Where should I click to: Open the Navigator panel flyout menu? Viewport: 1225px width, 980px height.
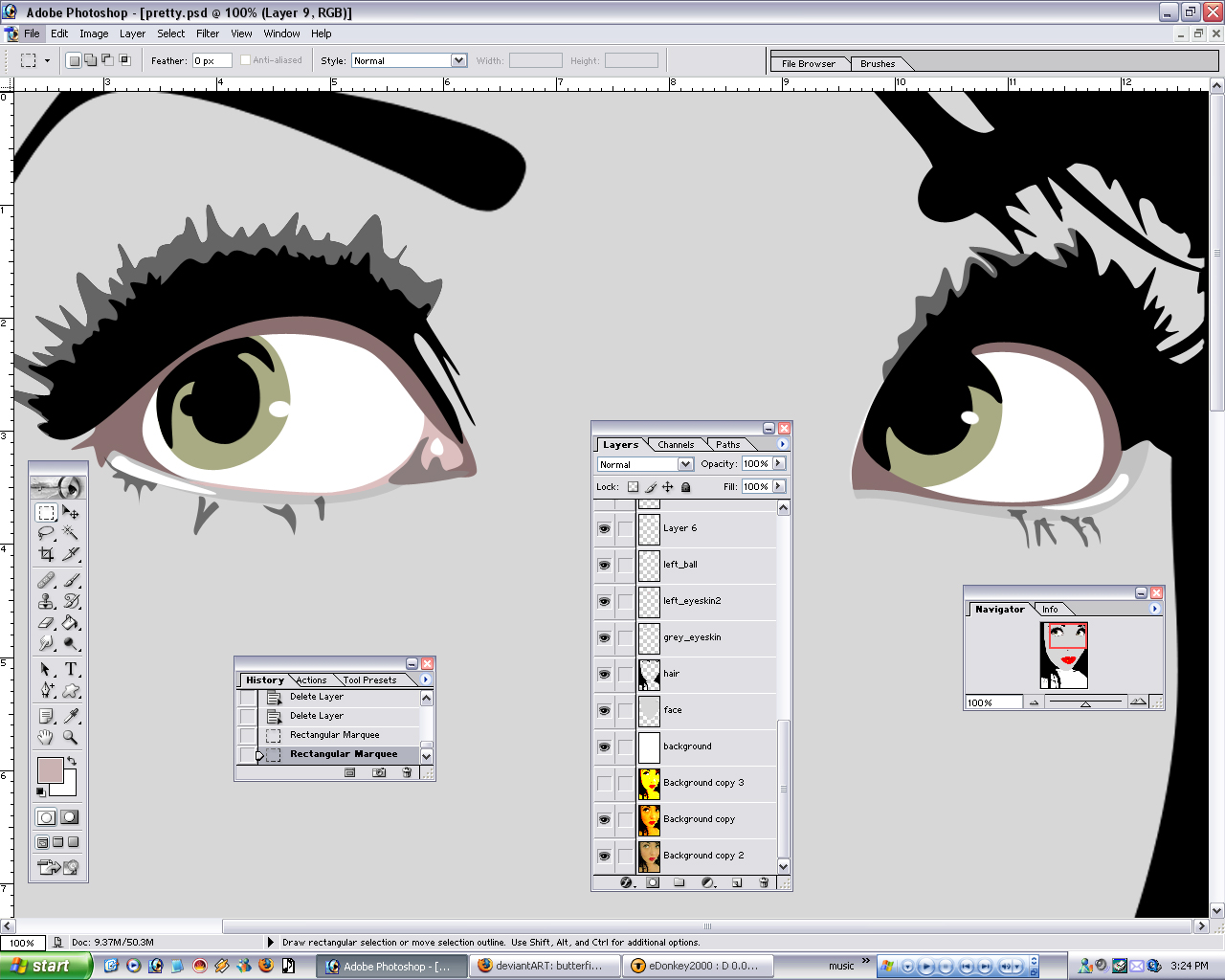click(1155, 609)
